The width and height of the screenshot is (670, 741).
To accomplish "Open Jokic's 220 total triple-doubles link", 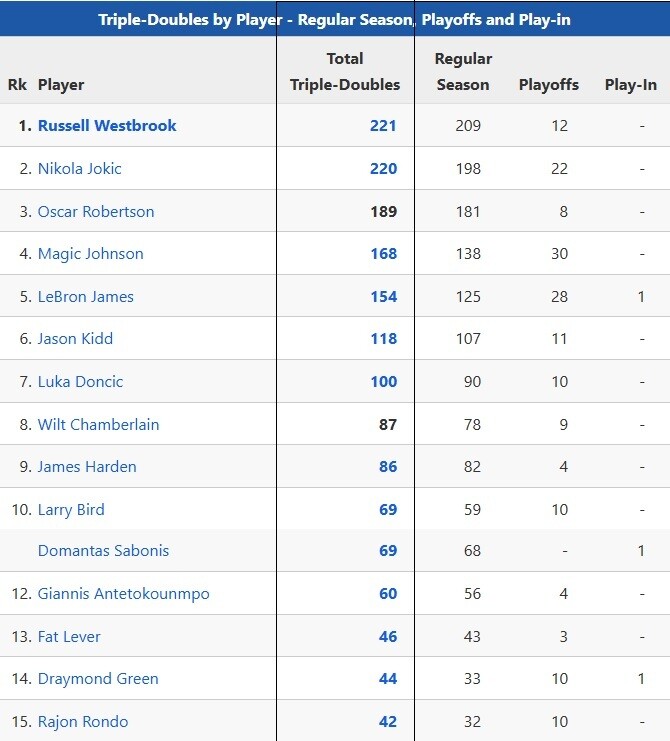I will point(383,169).
